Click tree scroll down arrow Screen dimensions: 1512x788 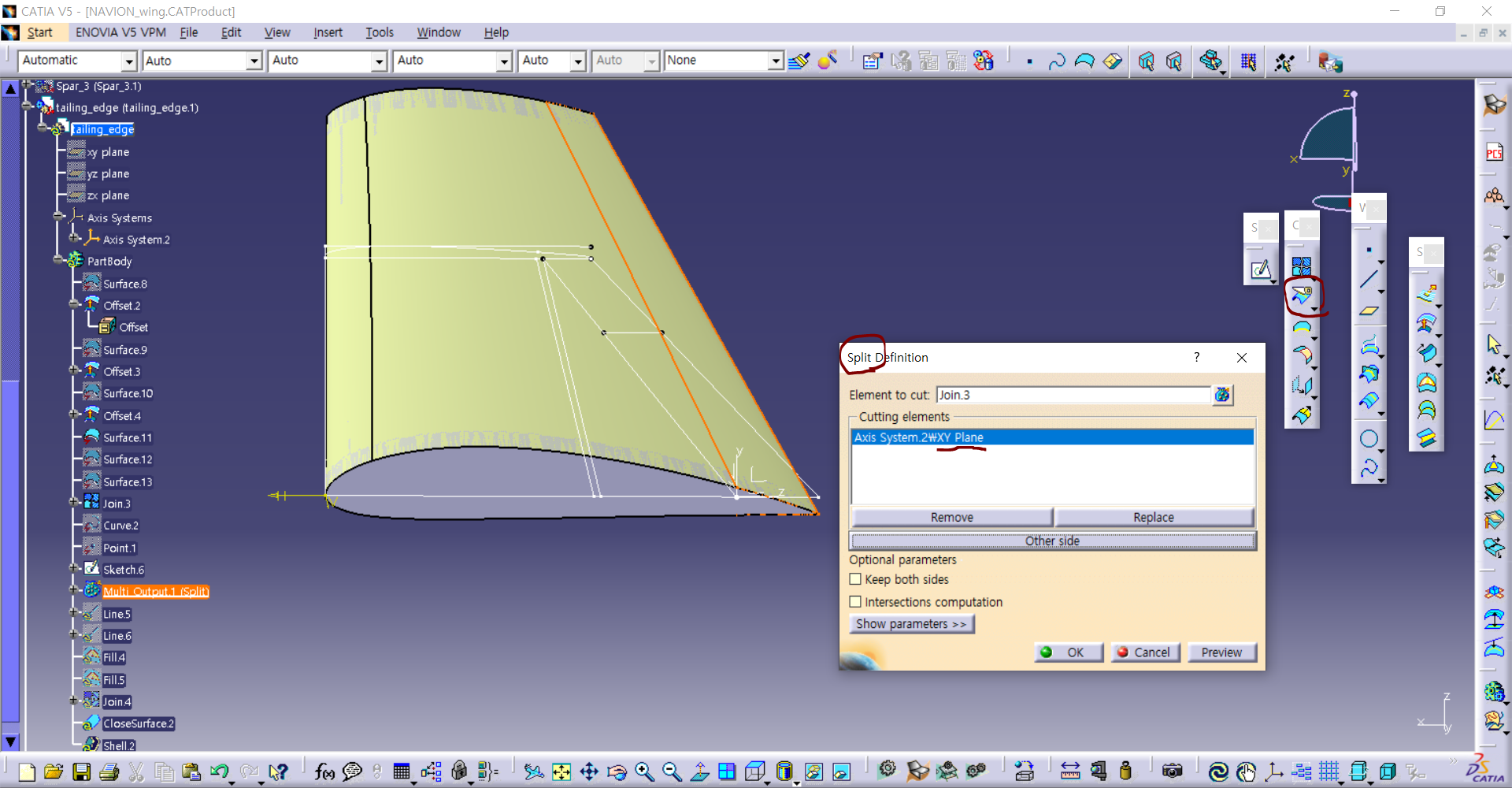[10, 742]
